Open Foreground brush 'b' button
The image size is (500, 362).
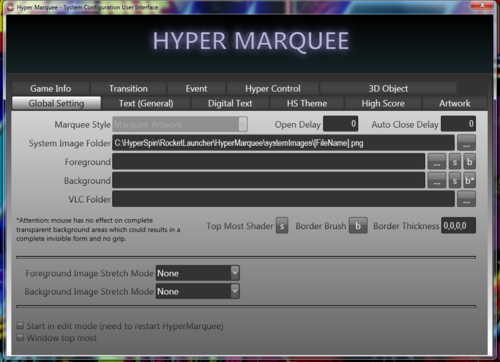point(470,162)
